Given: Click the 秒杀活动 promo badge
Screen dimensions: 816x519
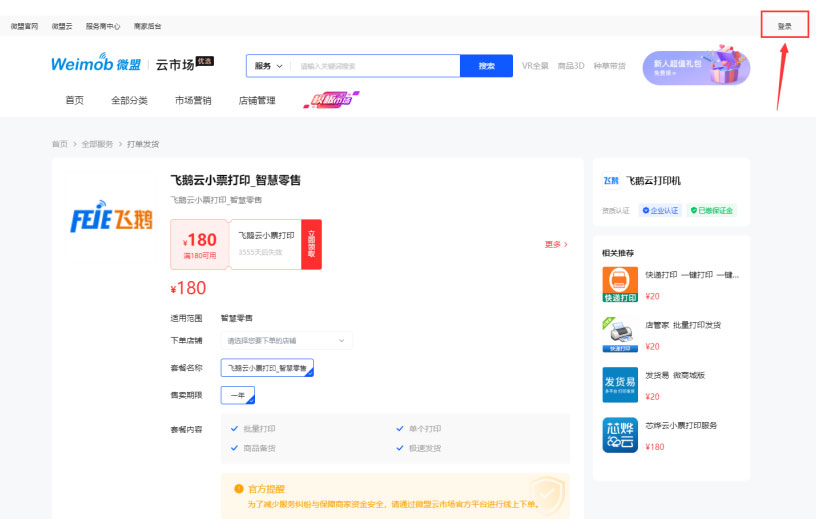Looking at the screenshot, I should (330, 100).
